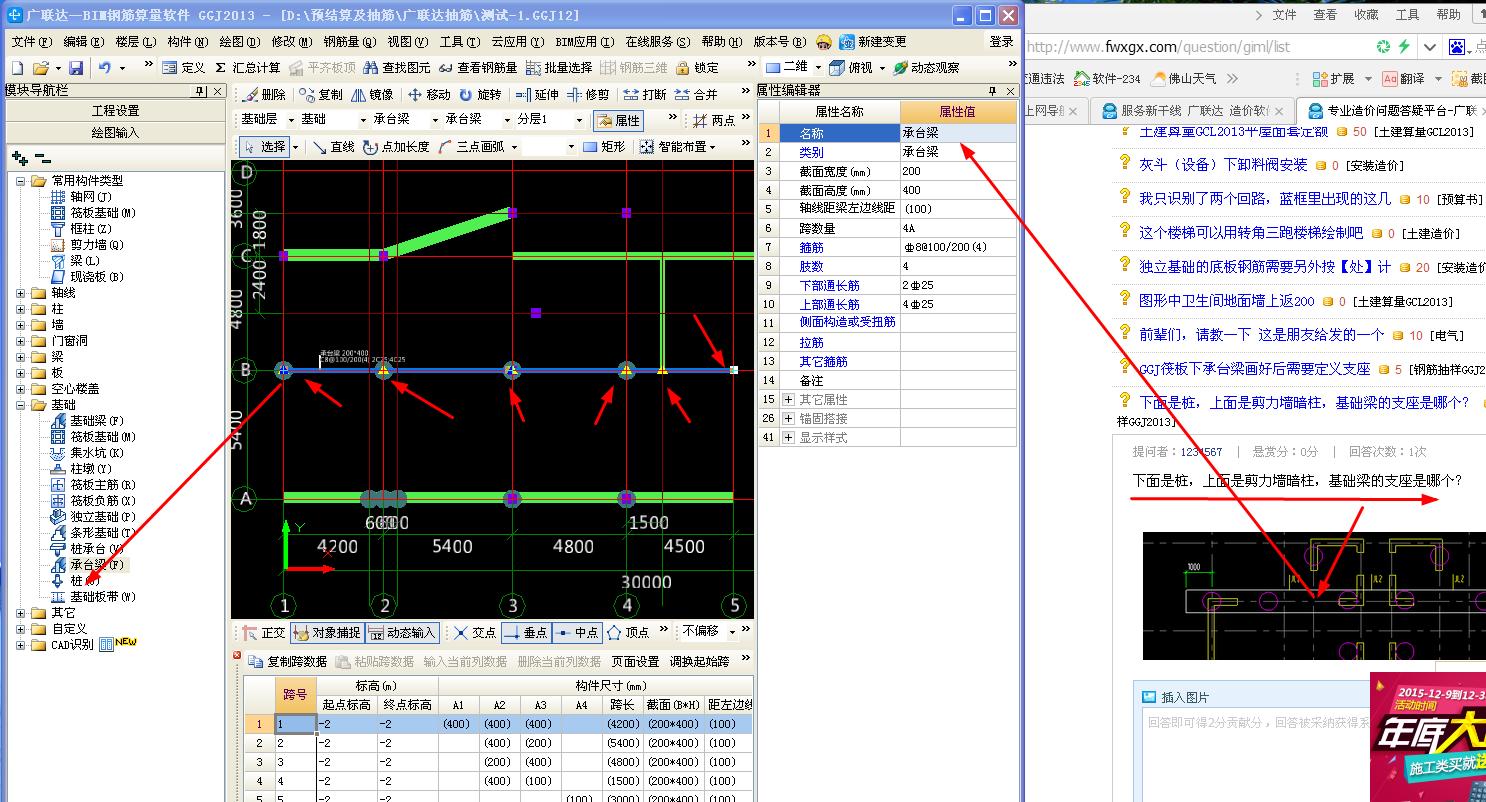The width and height of the screenshot is (1486, 802).
Task: Click the Undo arrow icon
Action: [105, 67]
